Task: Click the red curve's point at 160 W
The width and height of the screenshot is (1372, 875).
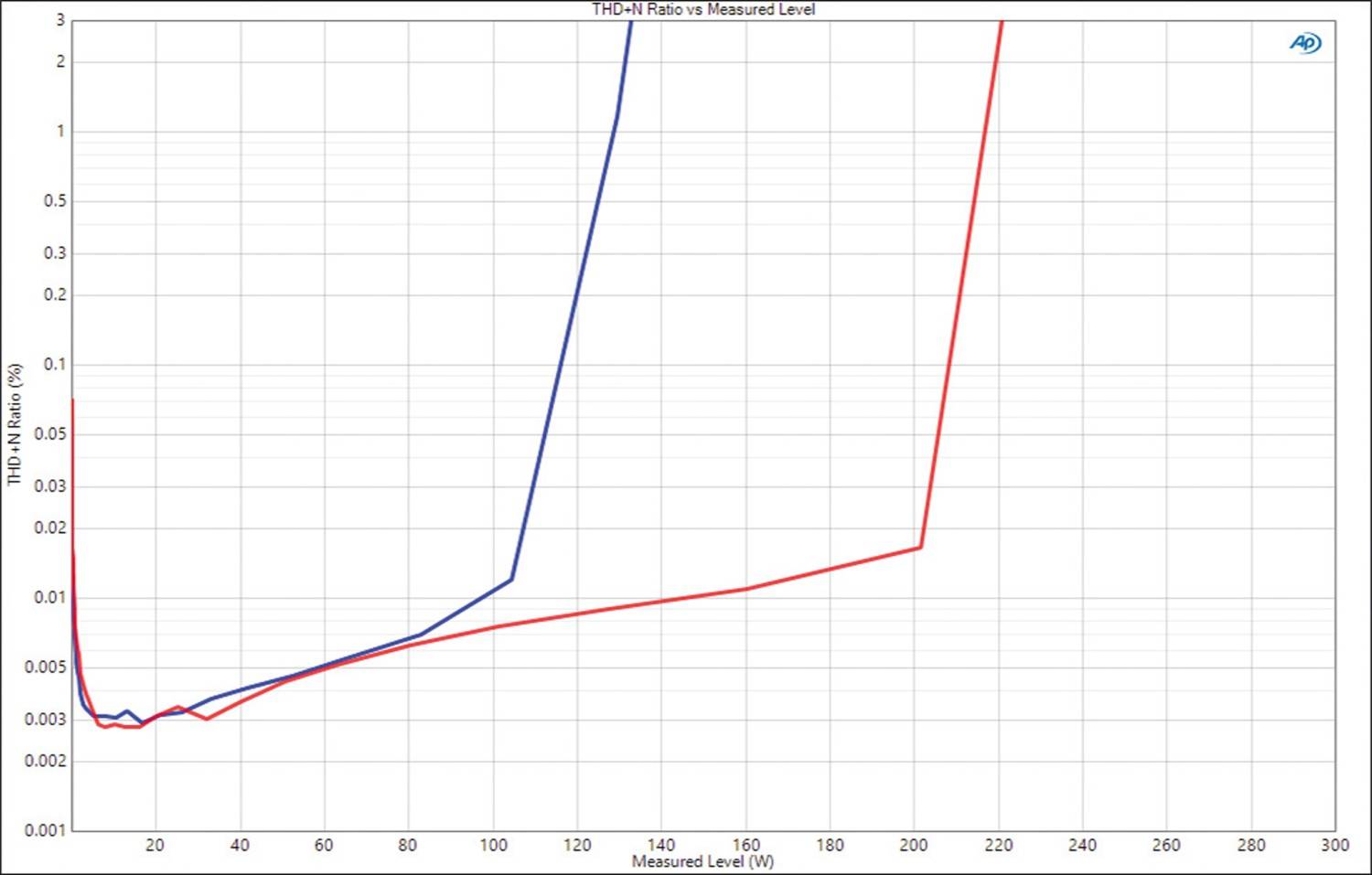Action: [746, 589]
